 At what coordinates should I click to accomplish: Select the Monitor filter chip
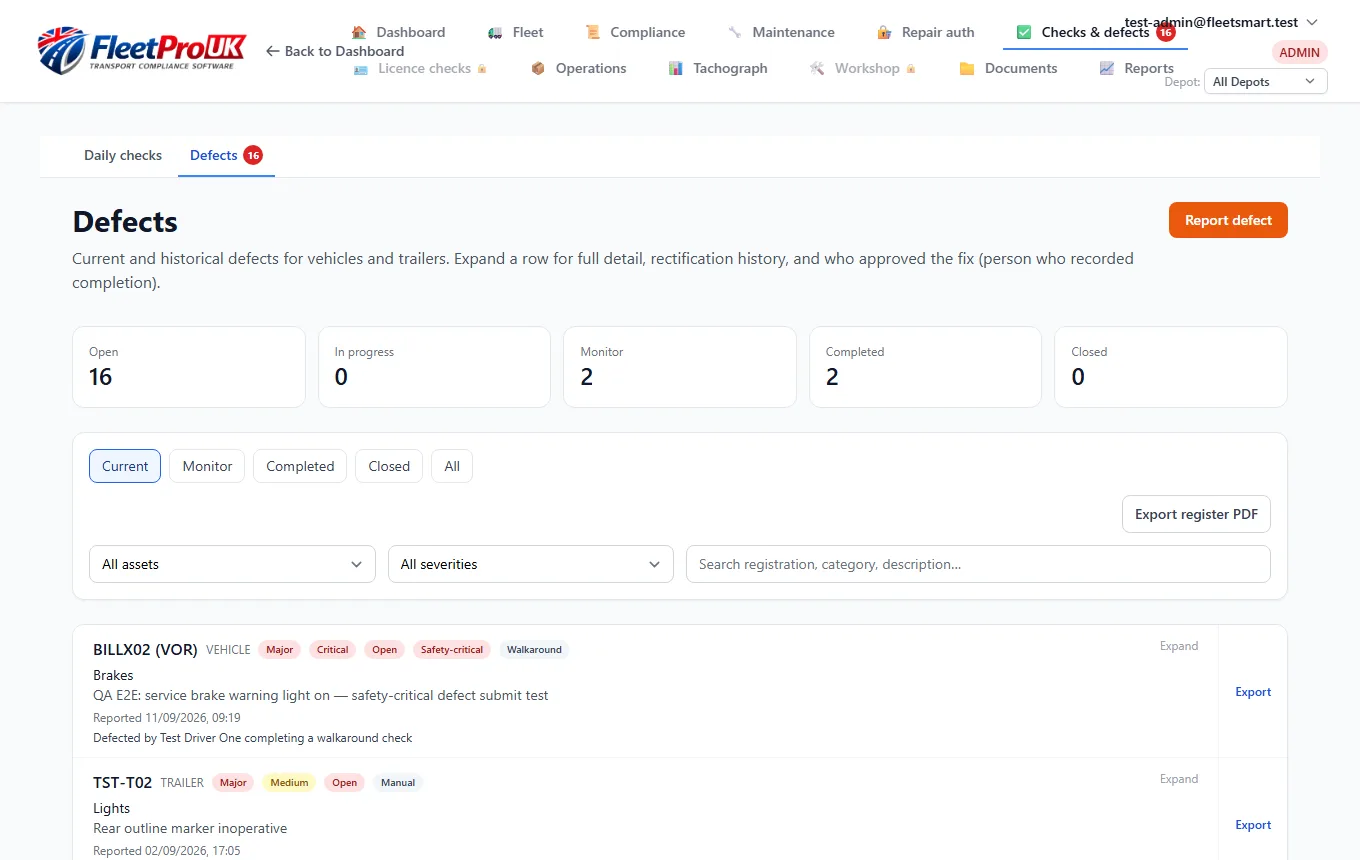click(207, 466)
